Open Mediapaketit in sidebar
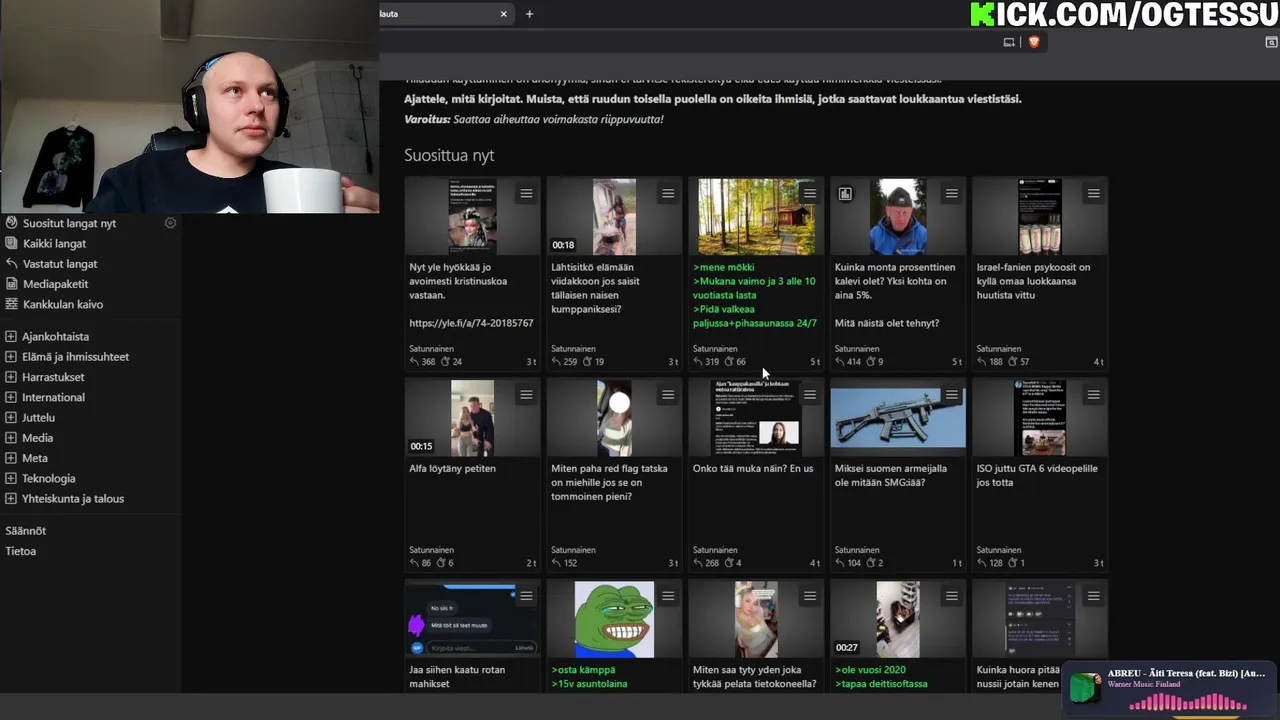Viewport: 1280px width, 720px height. [x=55, y=284]
